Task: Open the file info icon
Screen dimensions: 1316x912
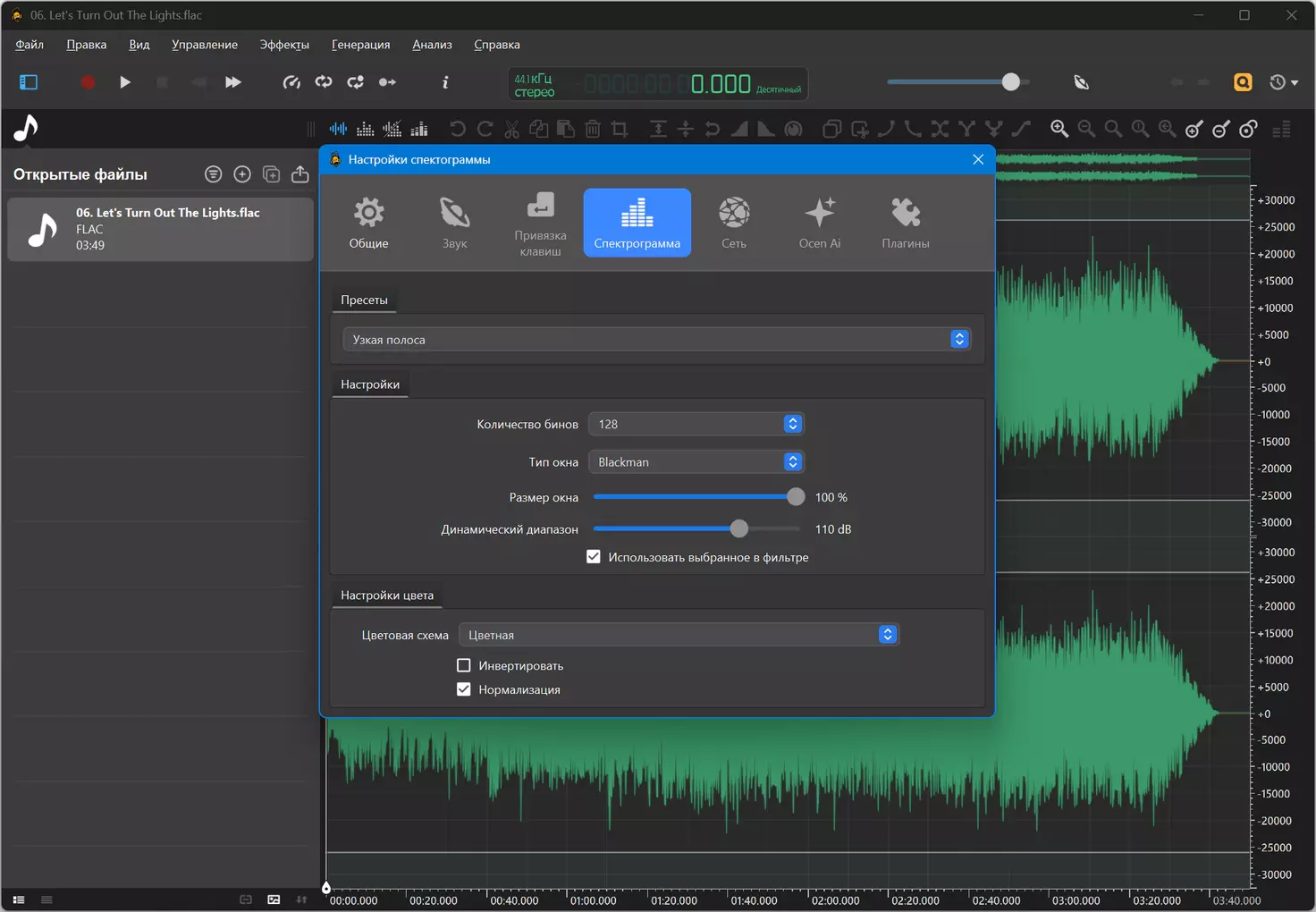Action: pos(445,82)
